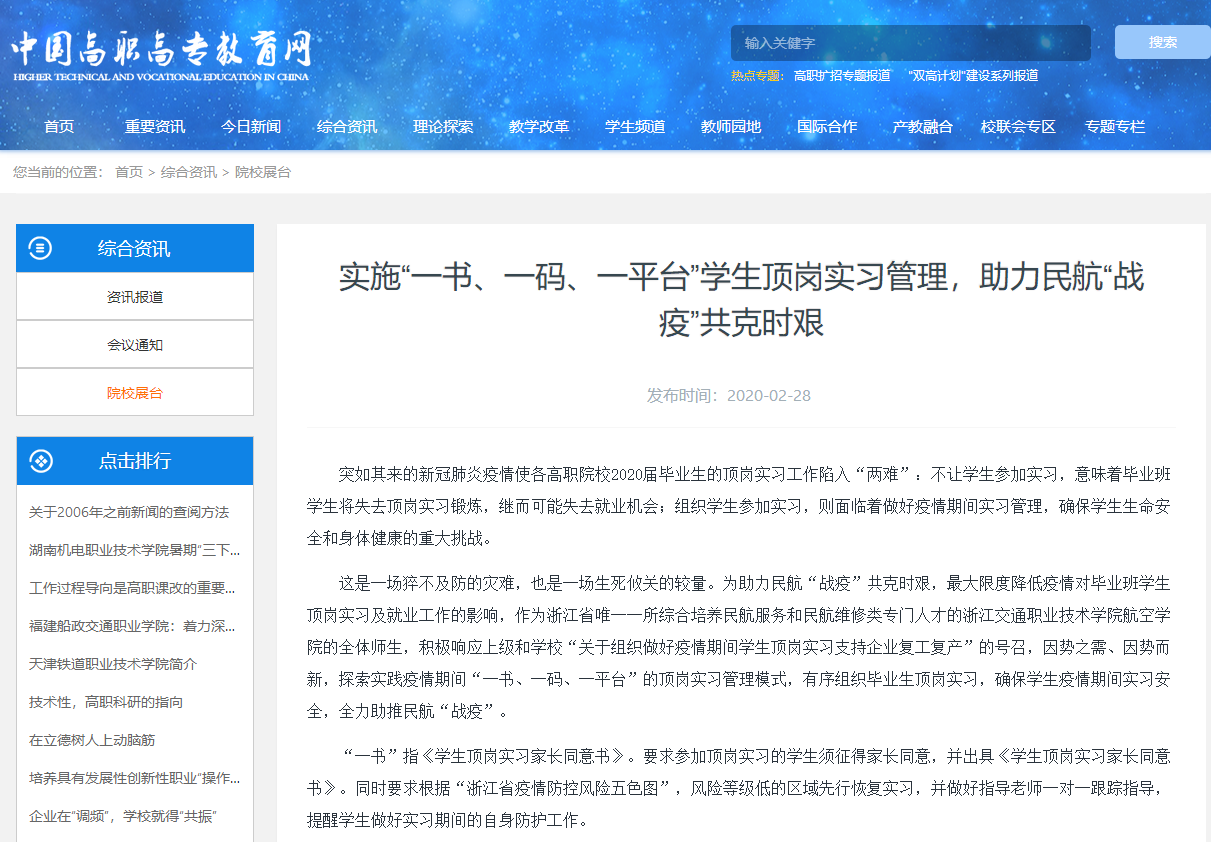Open the "双高计划"建设系列报道 link

coord(973,75)
